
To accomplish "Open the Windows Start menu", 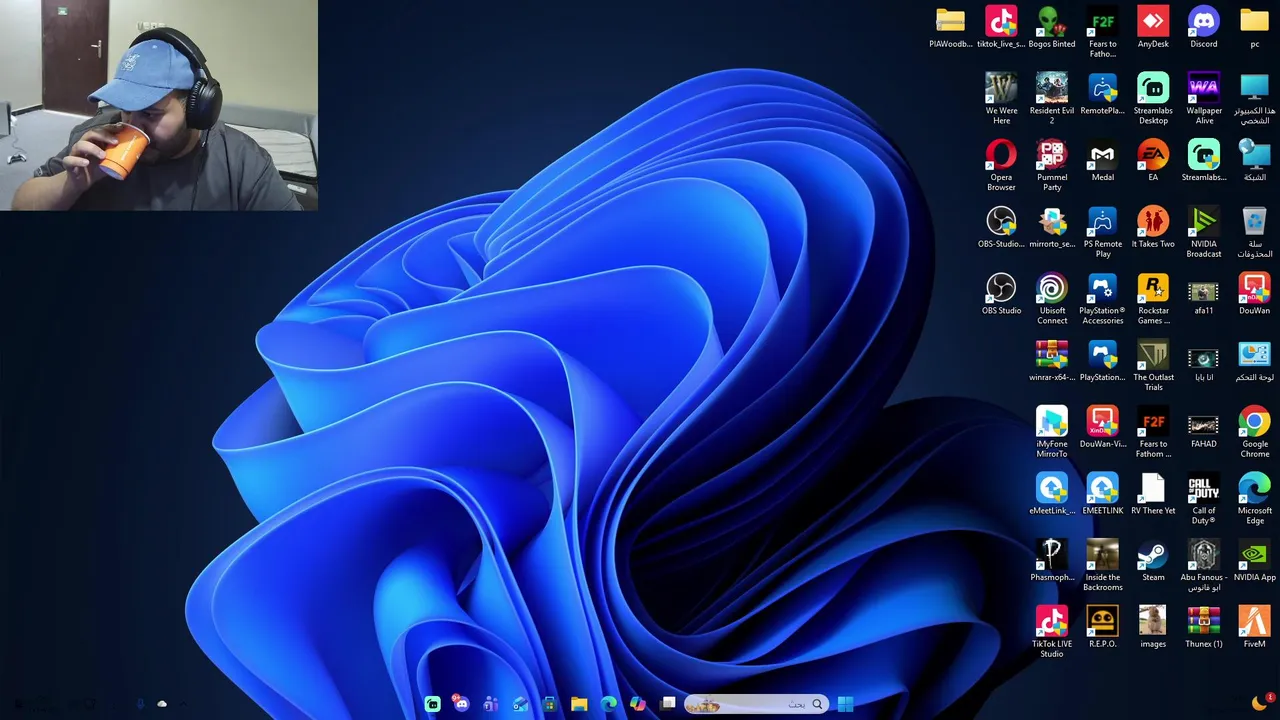I will pyautogui.click(x=845, y=704).
